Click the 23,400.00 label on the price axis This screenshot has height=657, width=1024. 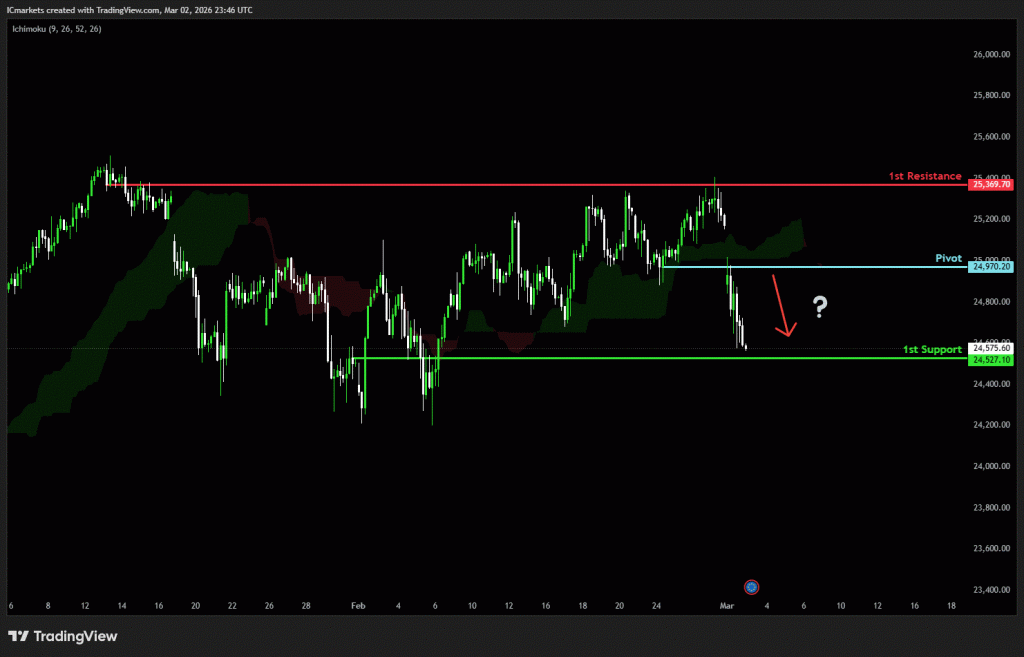992,589
